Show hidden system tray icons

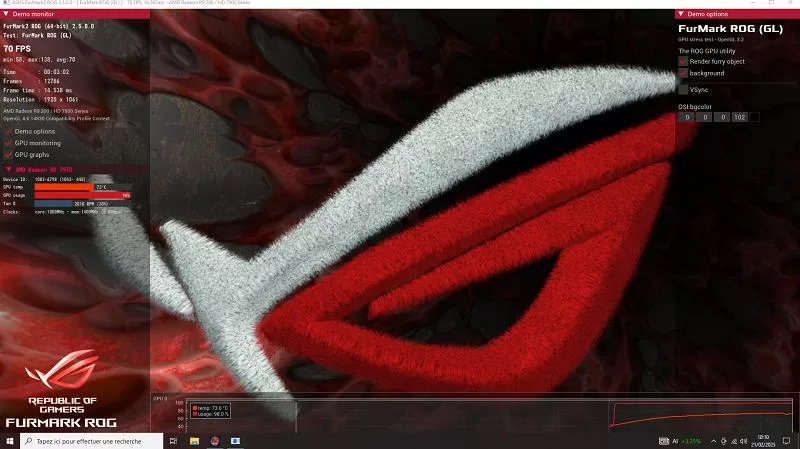point(713,441)
